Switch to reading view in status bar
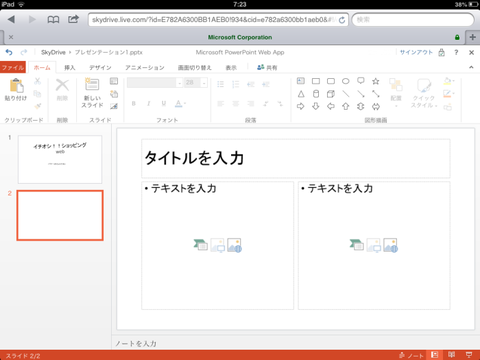Viewport: 480px width, 360px height. pyautogui.click(x=451, y=355)
